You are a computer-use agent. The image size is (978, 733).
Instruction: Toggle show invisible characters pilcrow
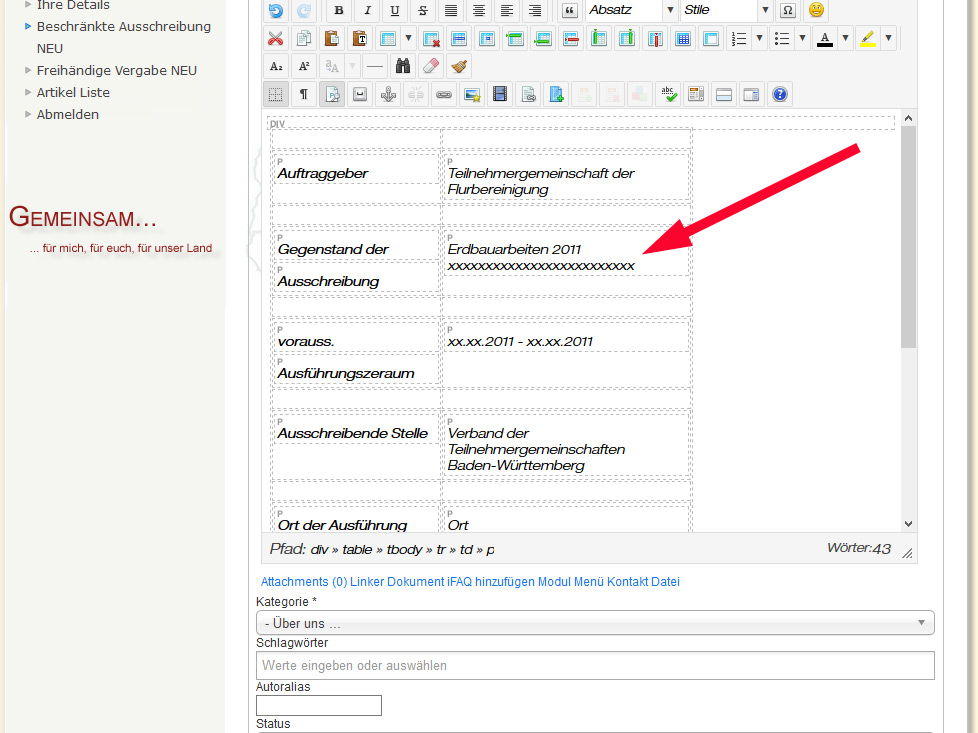tap(304, 95)
